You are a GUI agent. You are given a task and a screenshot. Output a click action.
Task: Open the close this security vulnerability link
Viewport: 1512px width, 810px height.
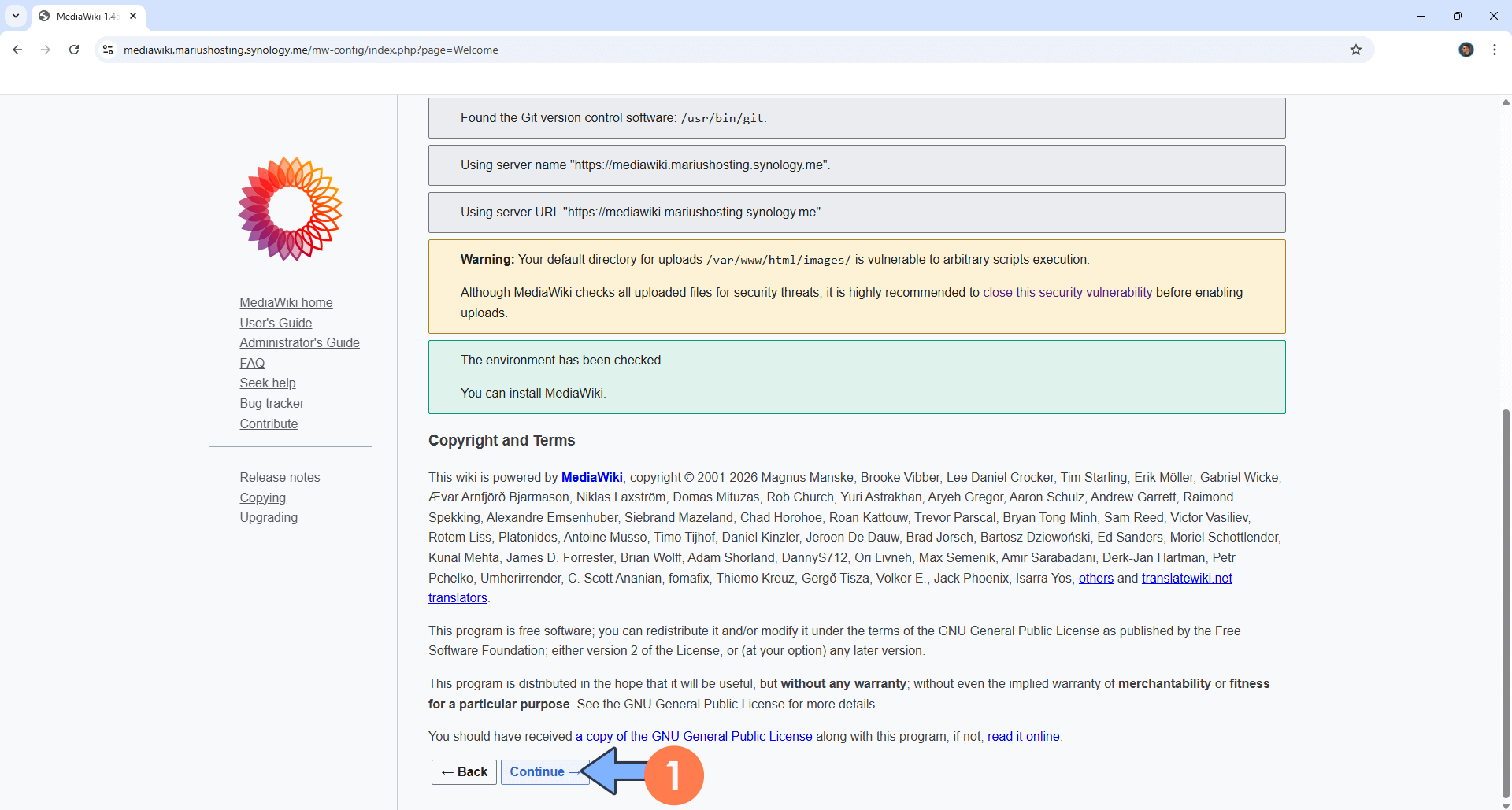(1067, 292)
